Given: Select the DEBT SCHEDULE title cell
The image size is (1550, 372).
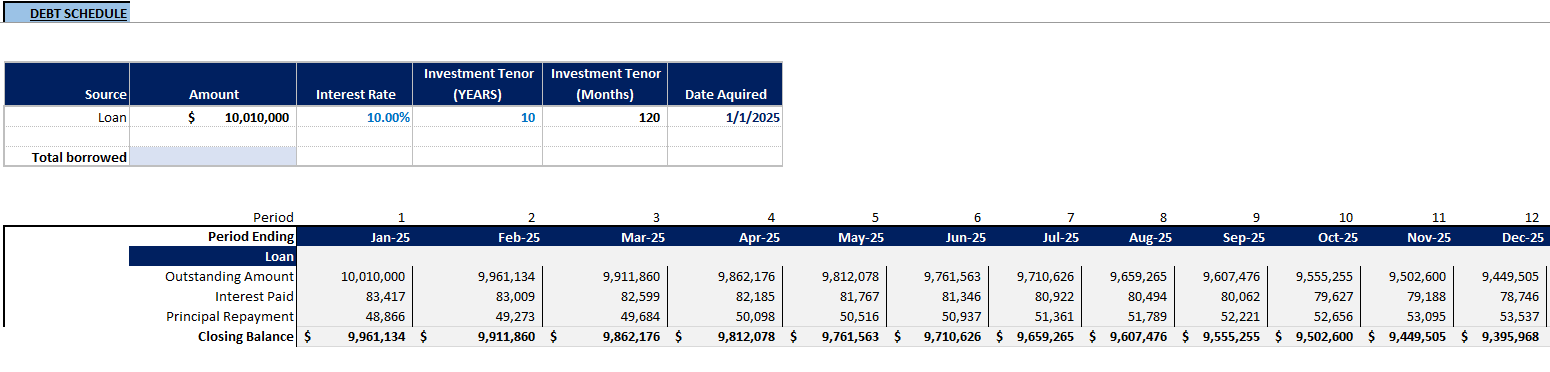Looking at the screenshot, I should [67, 14].
